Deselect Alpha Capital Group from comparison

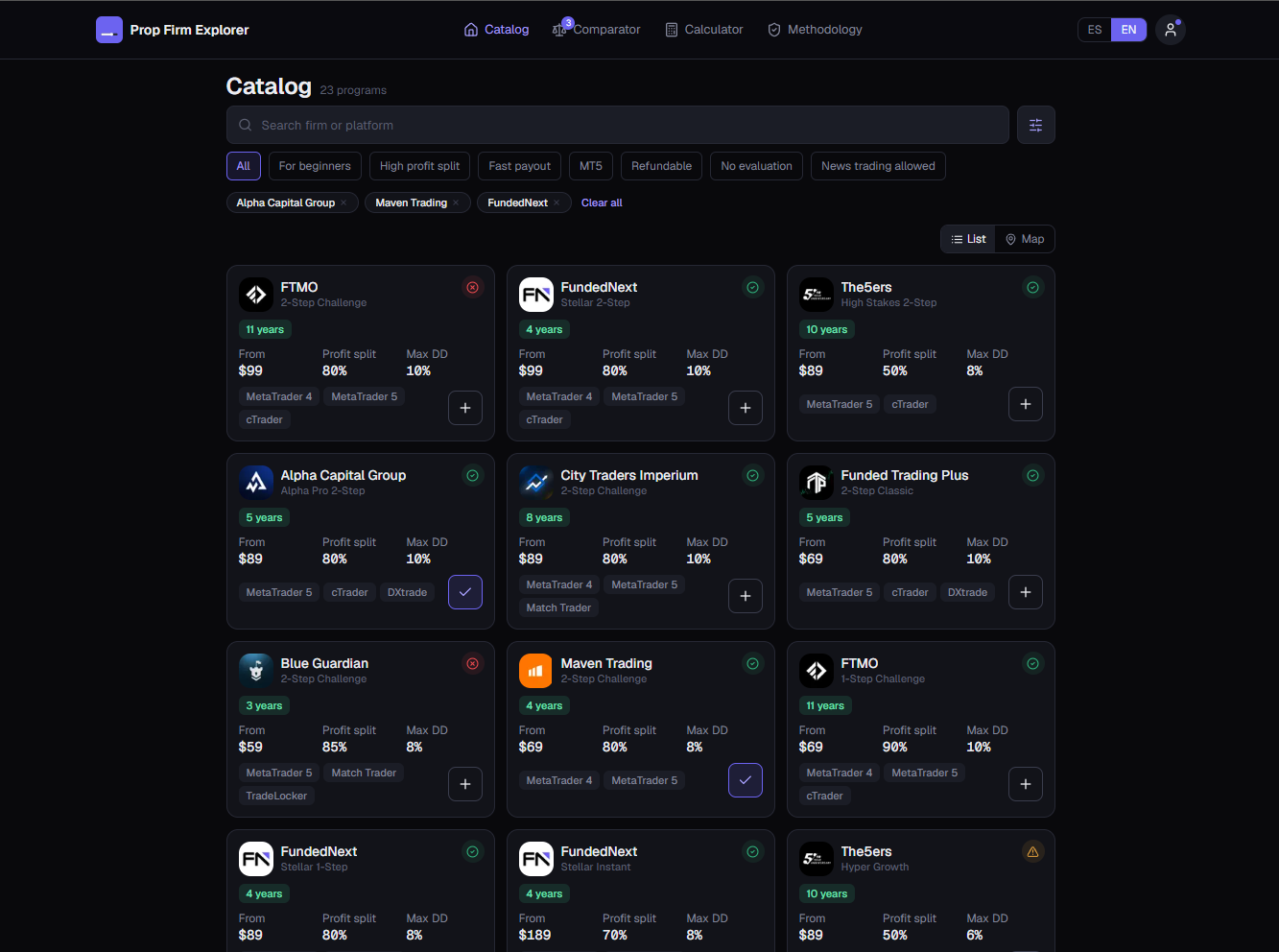coord(465,592)
